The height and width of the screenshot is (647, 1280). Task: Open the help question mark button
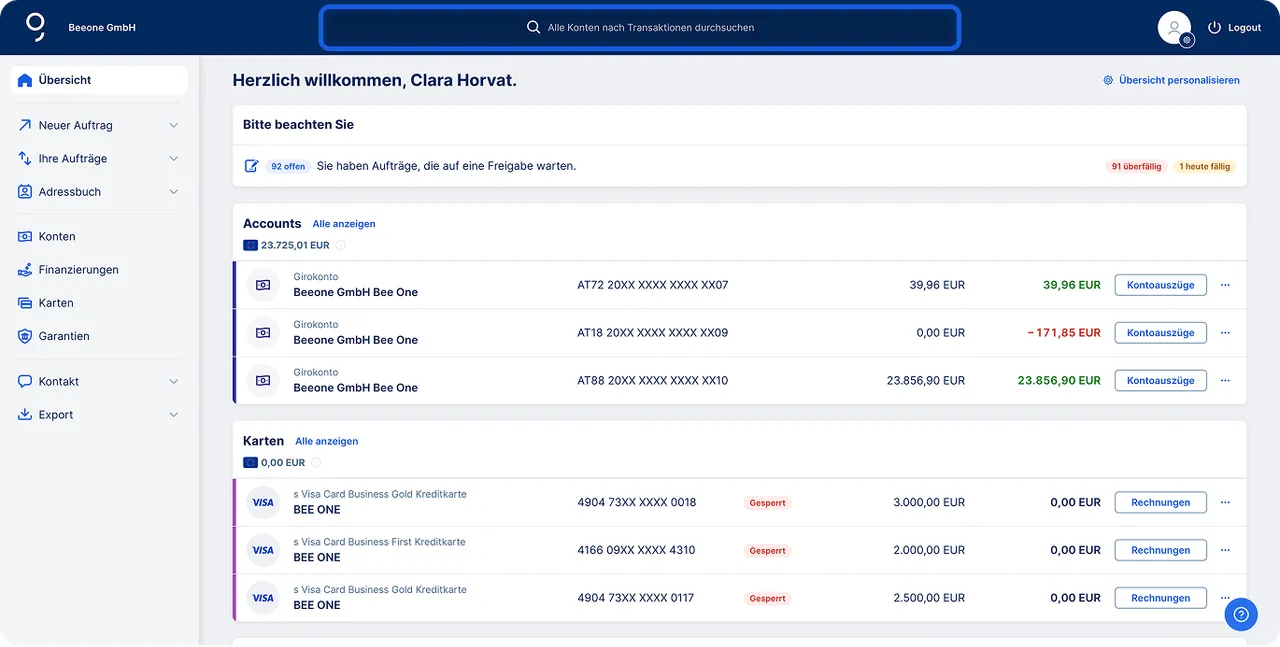click(1241, 614)
